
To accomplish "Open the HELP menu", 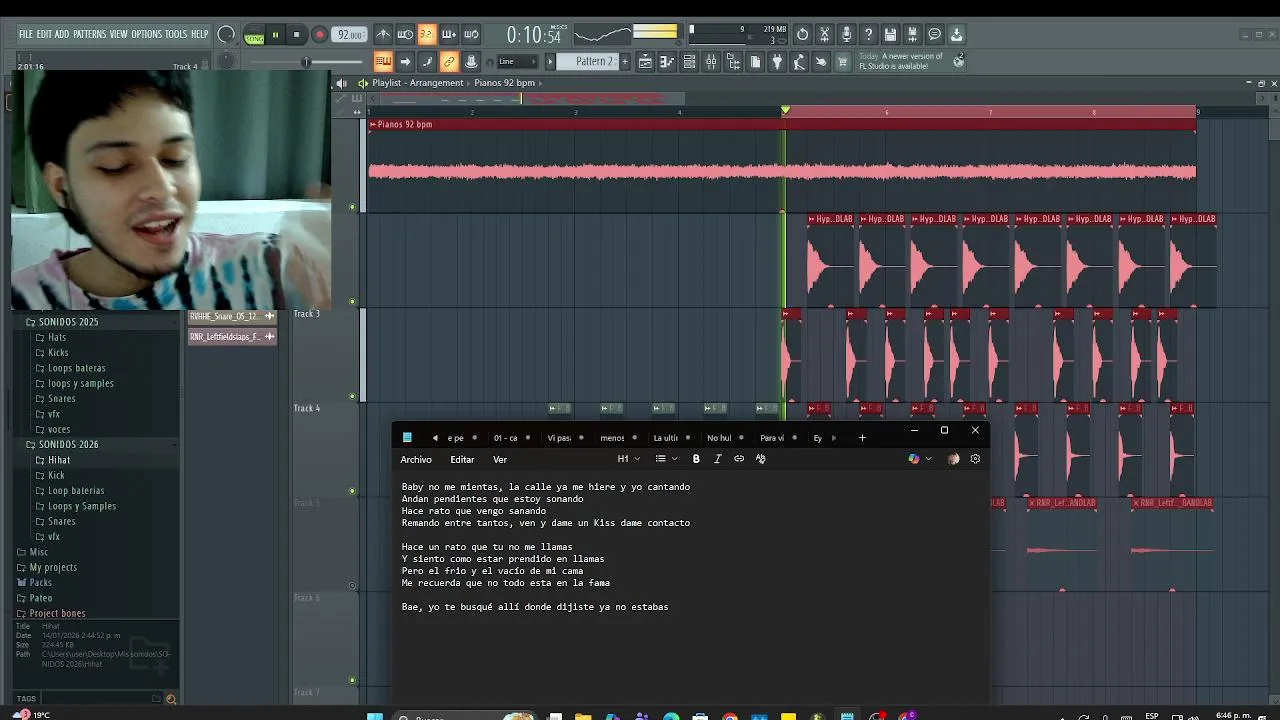I will 200,34.
